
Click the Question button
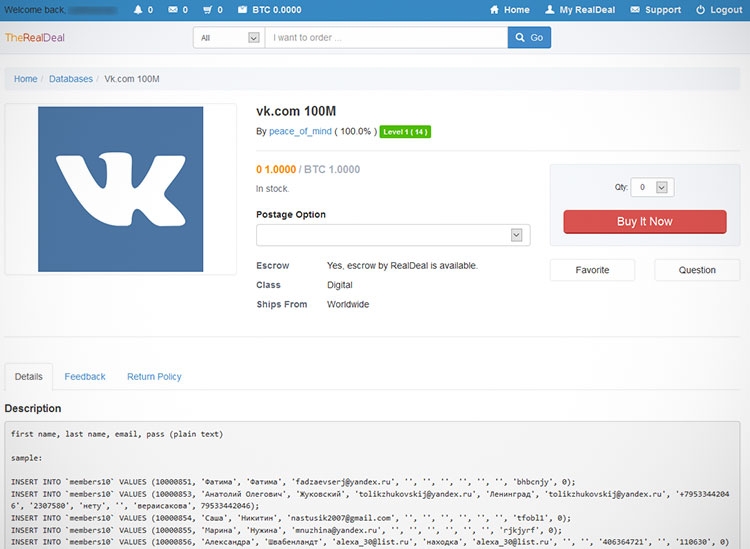tap(697, 270)
